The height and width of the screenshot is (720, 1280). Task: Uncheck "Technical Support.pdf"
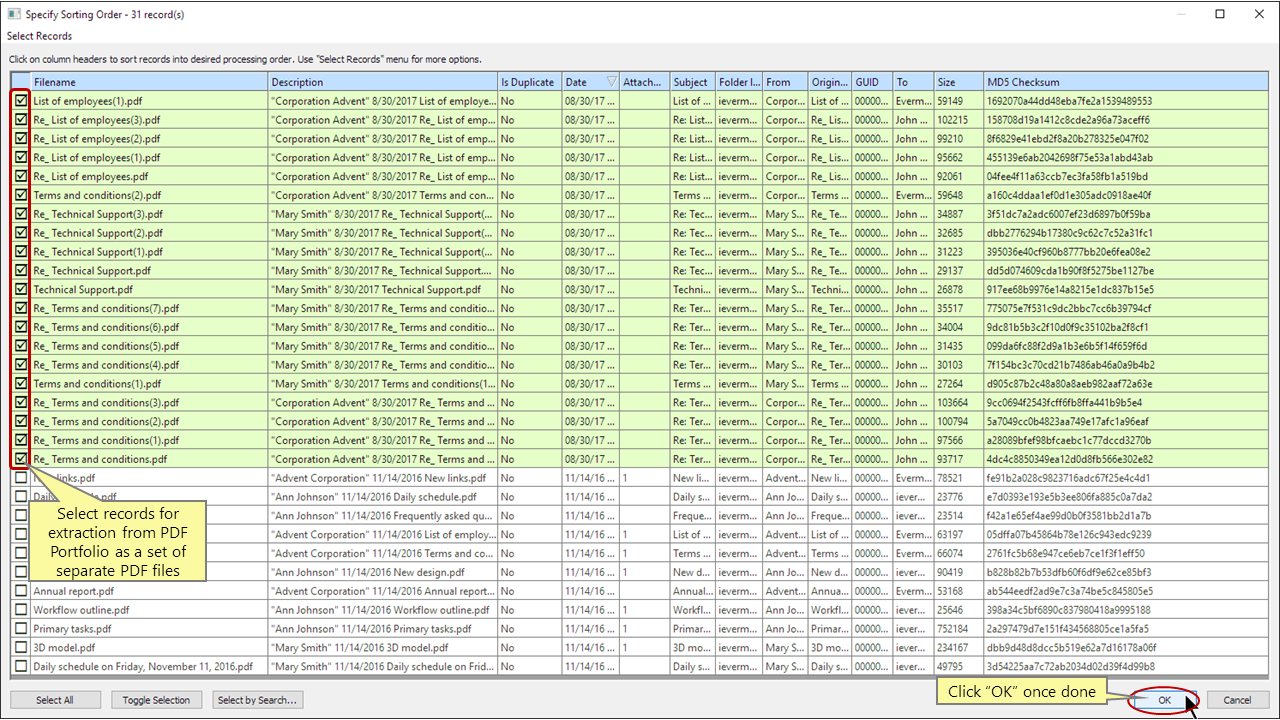(20, 289)
